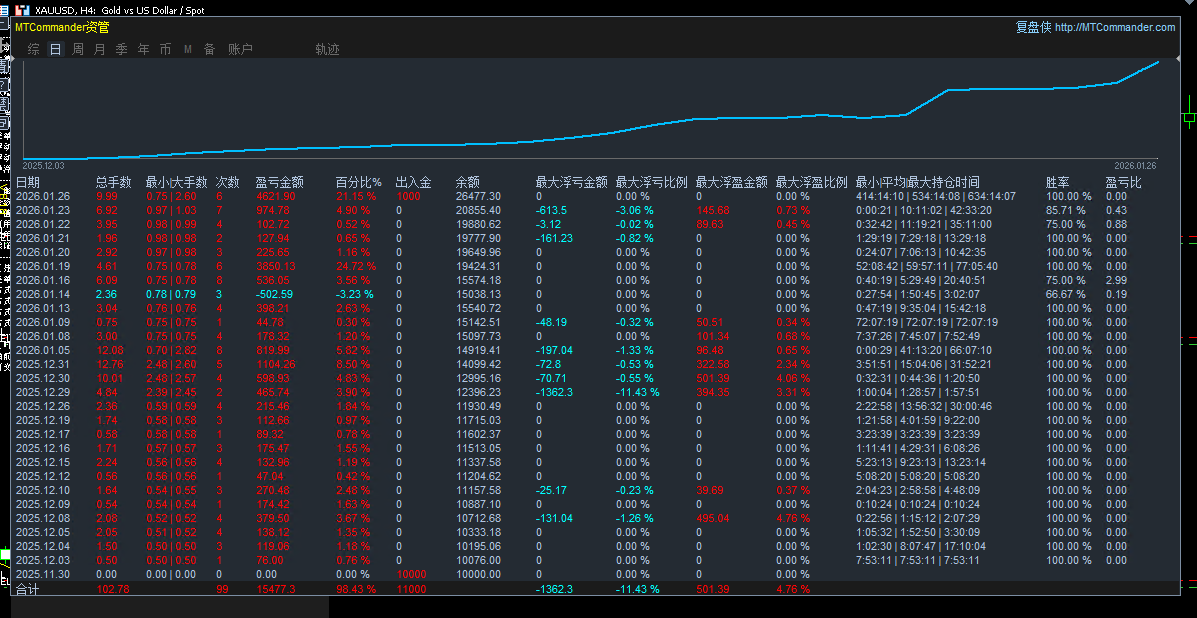Select the 2026.01.14 date row
Viewport: 1197px width, 618px height.
(x=44, y=295)
